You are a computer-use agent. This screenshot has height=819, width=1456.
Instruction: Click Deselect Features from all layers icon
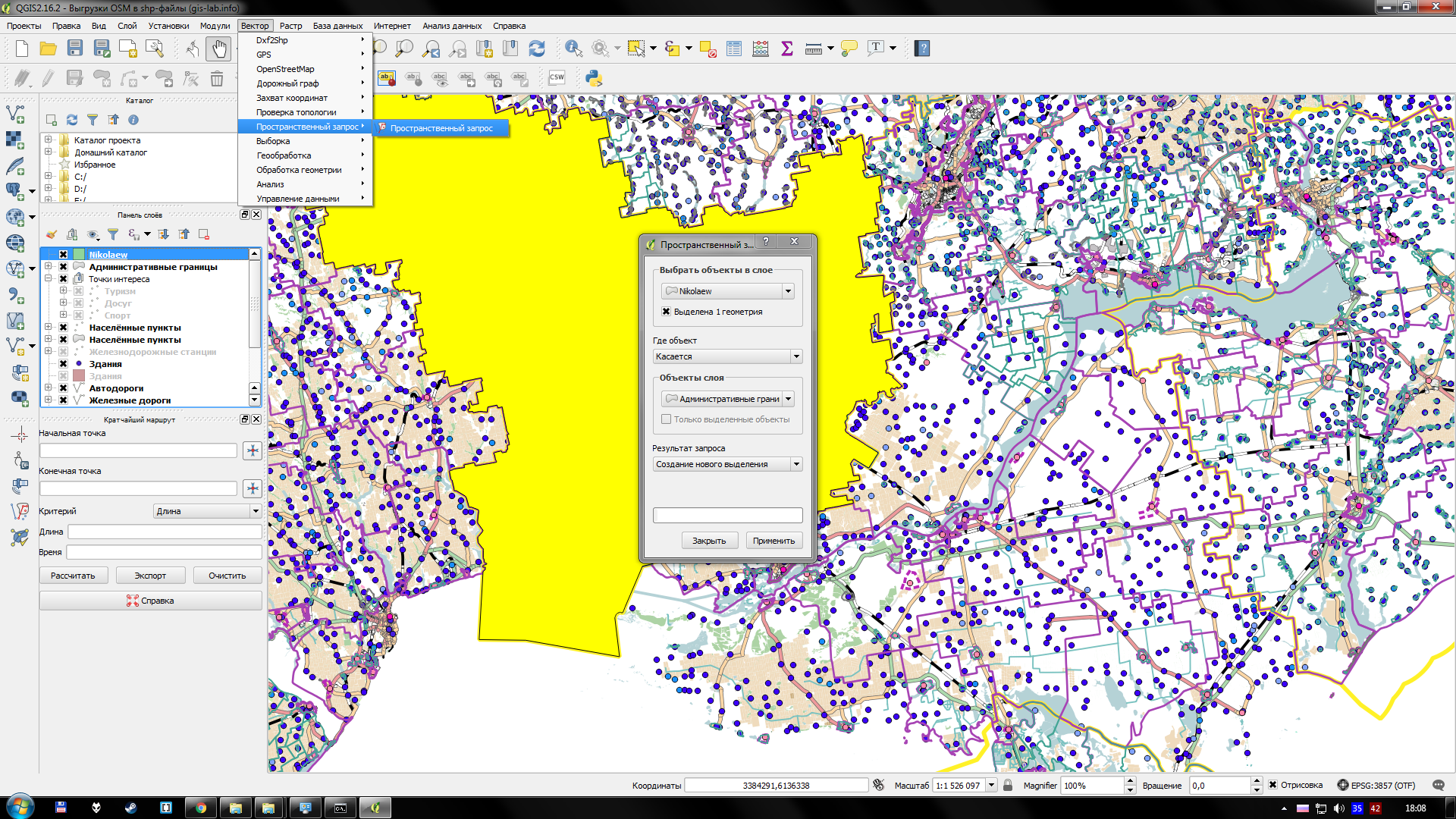click(x=708, y=49)
